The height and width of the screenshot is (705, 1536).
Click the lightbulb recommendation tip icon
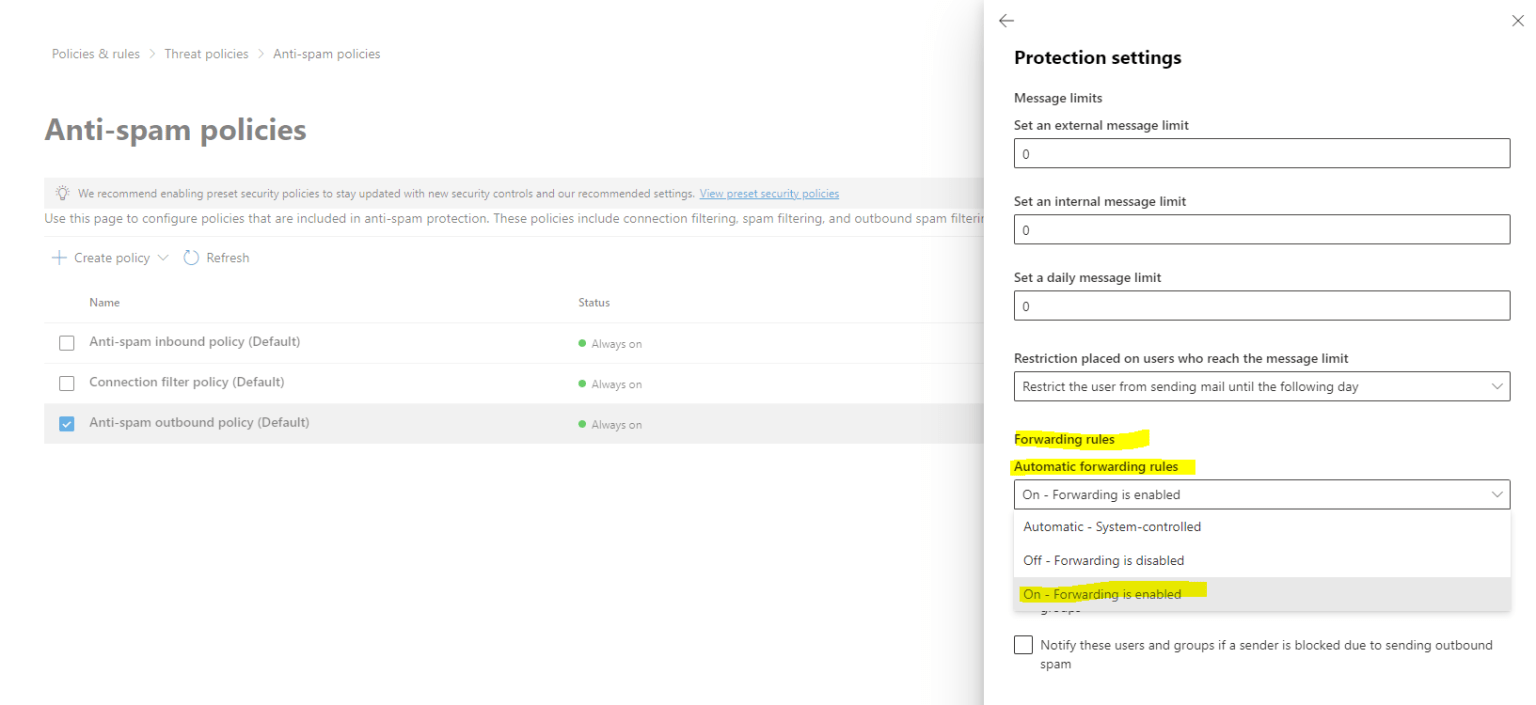(x=62, y=192)
